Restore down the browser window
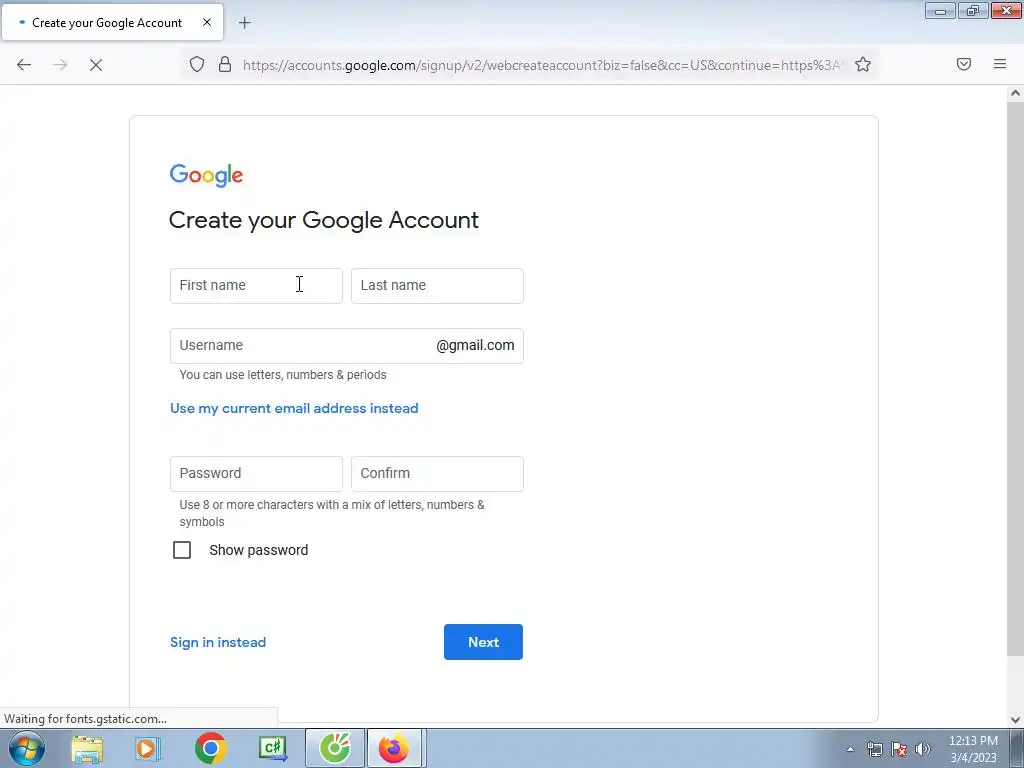Screen dimensions: 1024x768 tap(973, 10)
